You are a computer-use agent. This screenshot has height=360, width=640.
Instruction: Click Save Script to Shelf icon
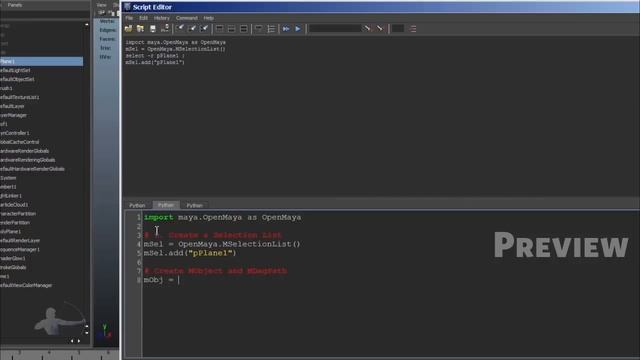point(165,29)
